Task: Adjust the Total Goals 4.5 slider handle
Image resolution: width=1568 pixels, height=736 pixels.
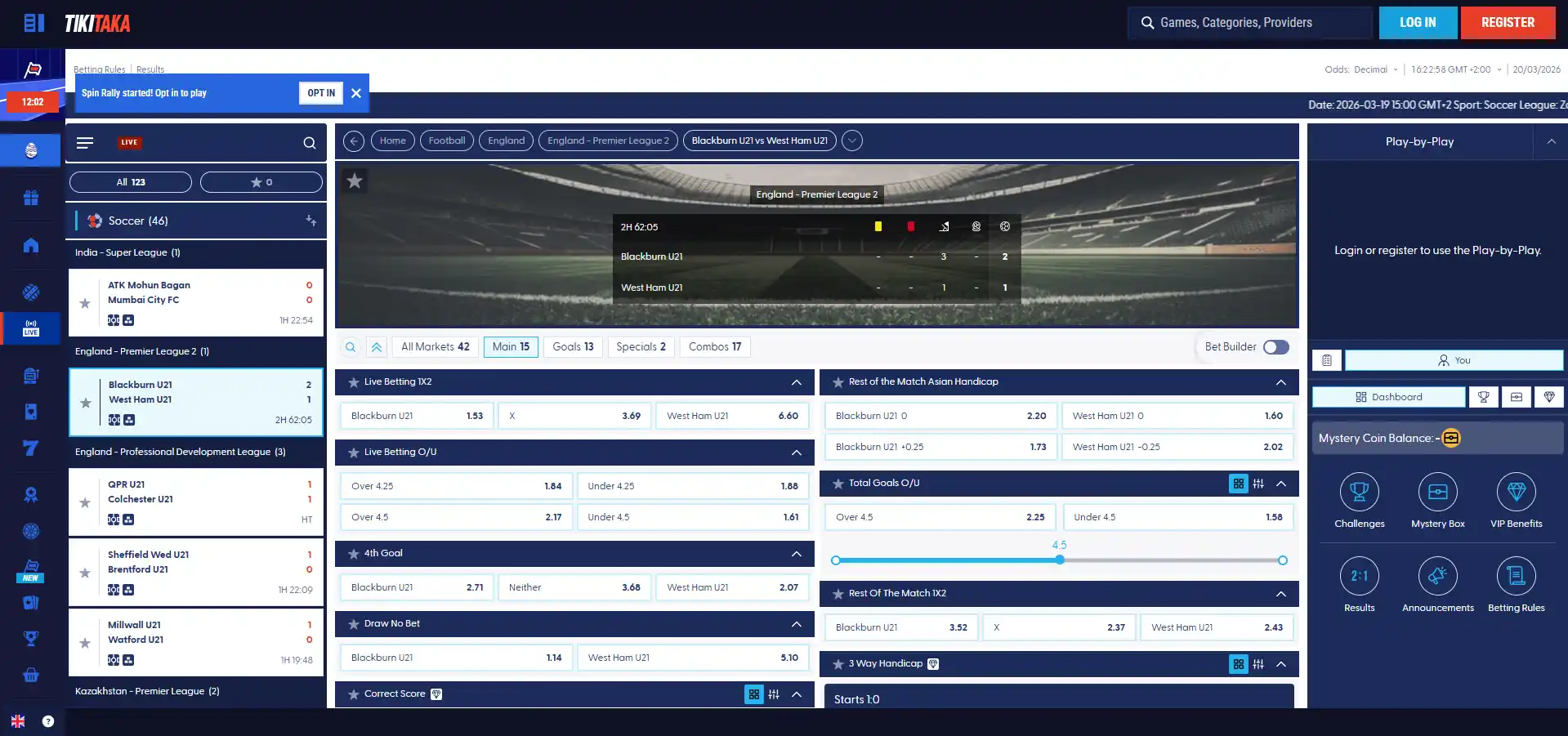Action: pyautogui.click(x=1059, y=560)
